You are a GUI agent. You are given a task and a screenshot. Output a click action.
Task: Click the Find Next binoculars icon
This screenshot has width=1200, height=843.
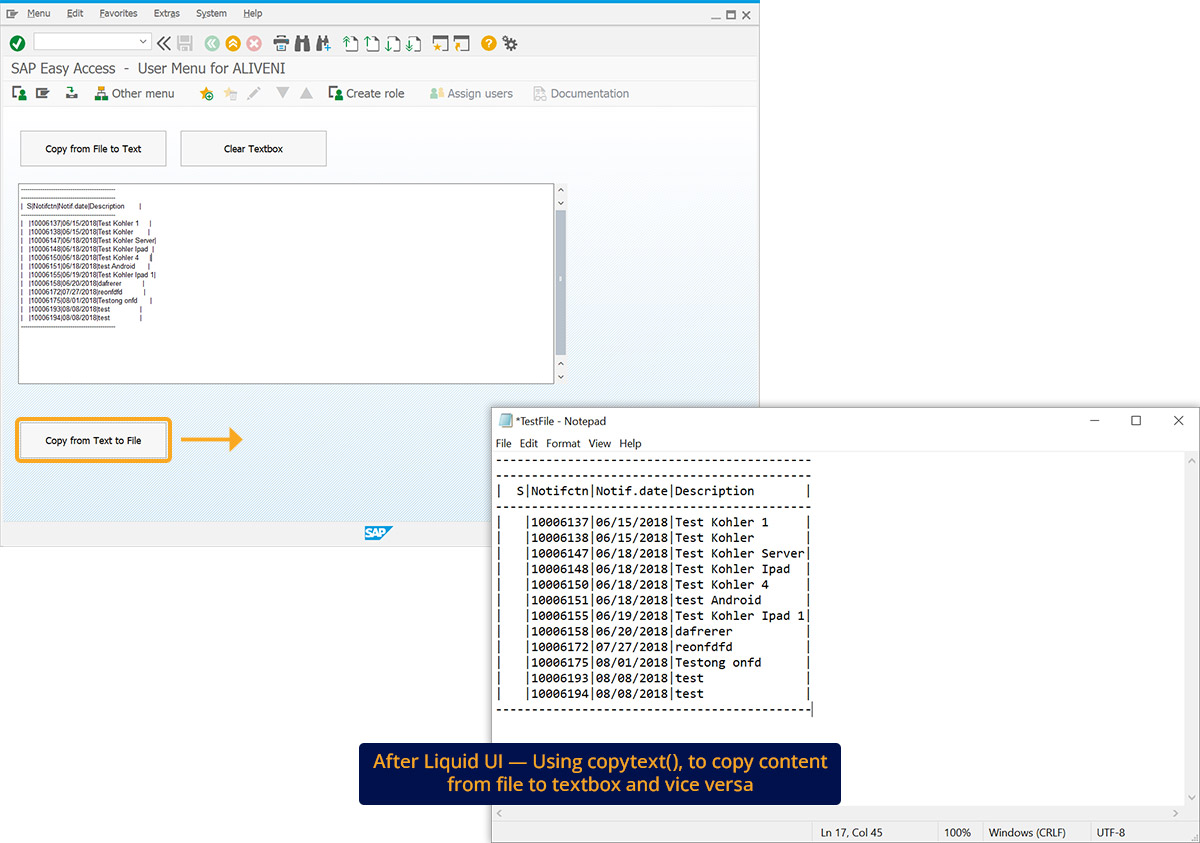[323, 43]
